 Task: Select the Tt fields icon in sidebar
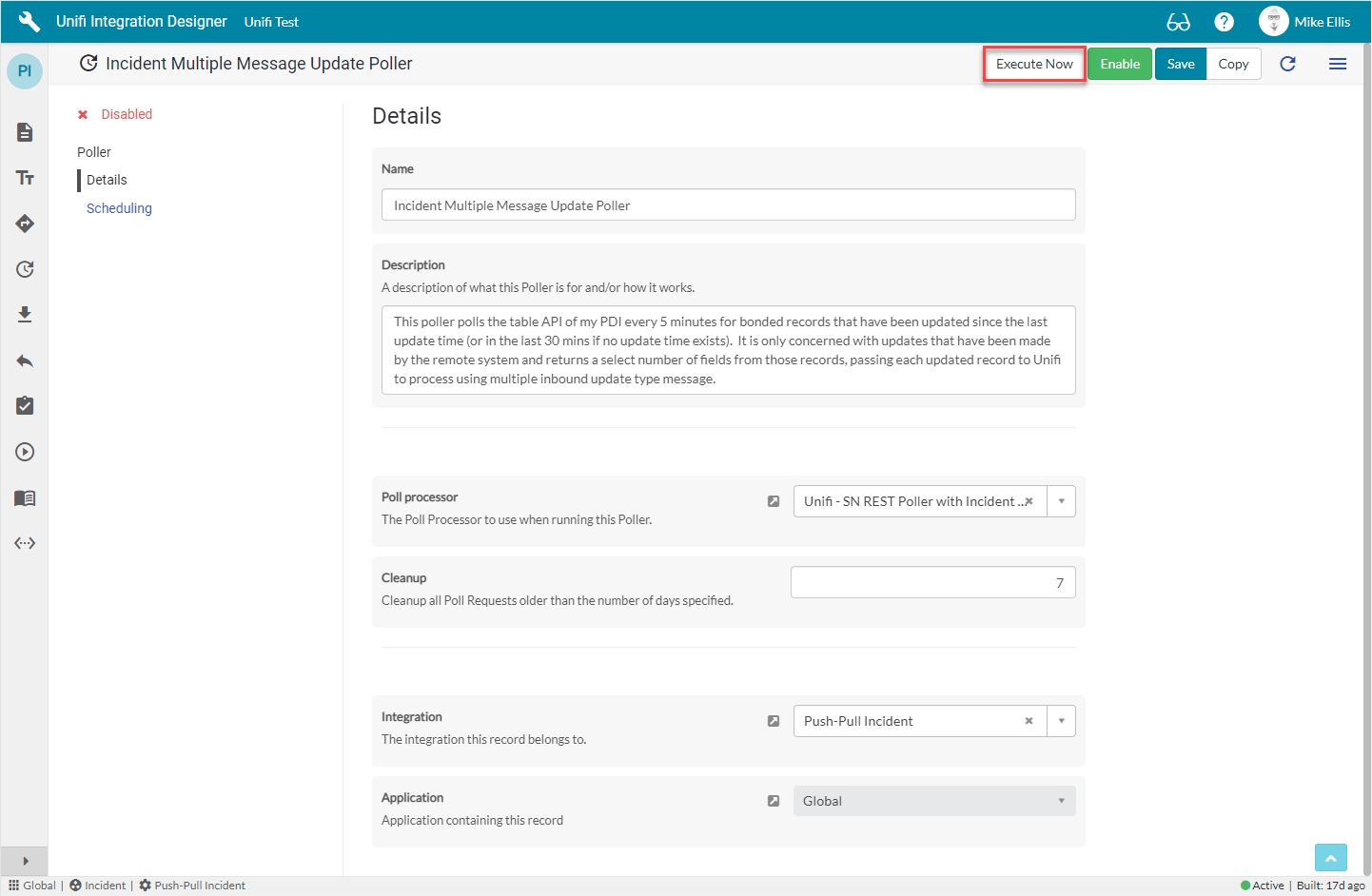[x=25, y=178]
